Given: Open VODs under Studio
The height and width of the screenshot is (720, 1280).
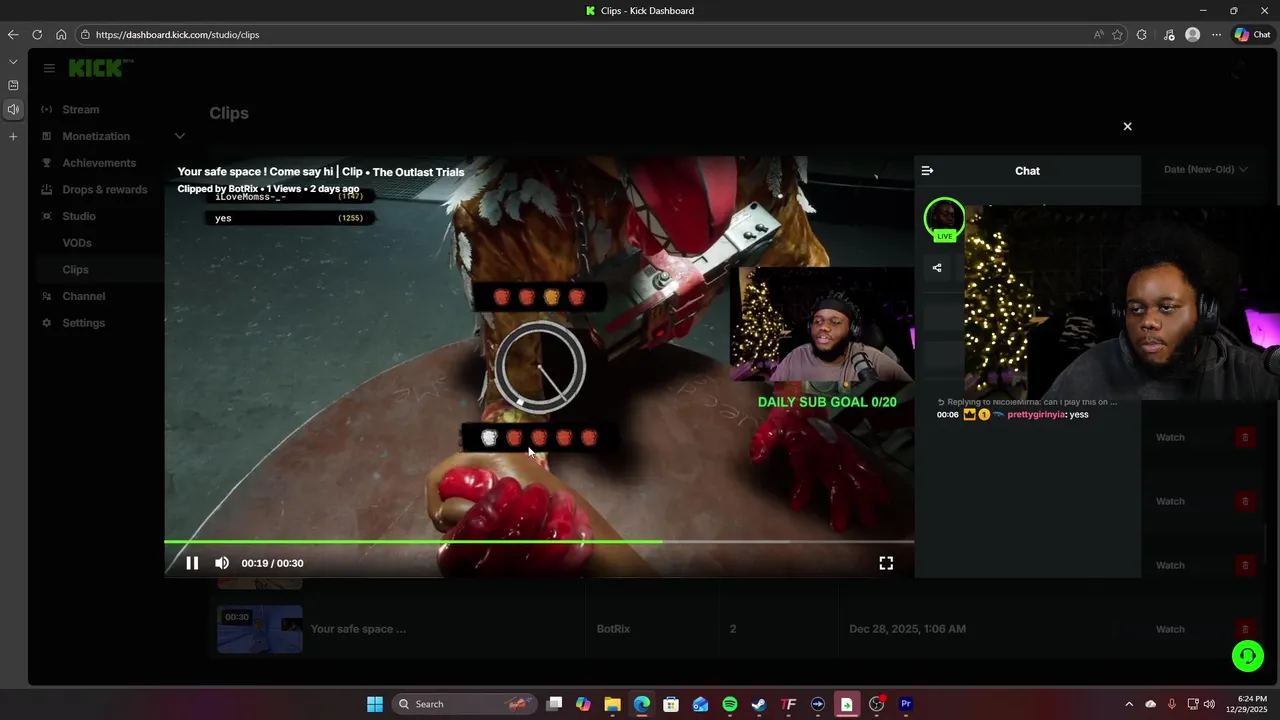Looking at the screenshot, I should tap(77, 243).
